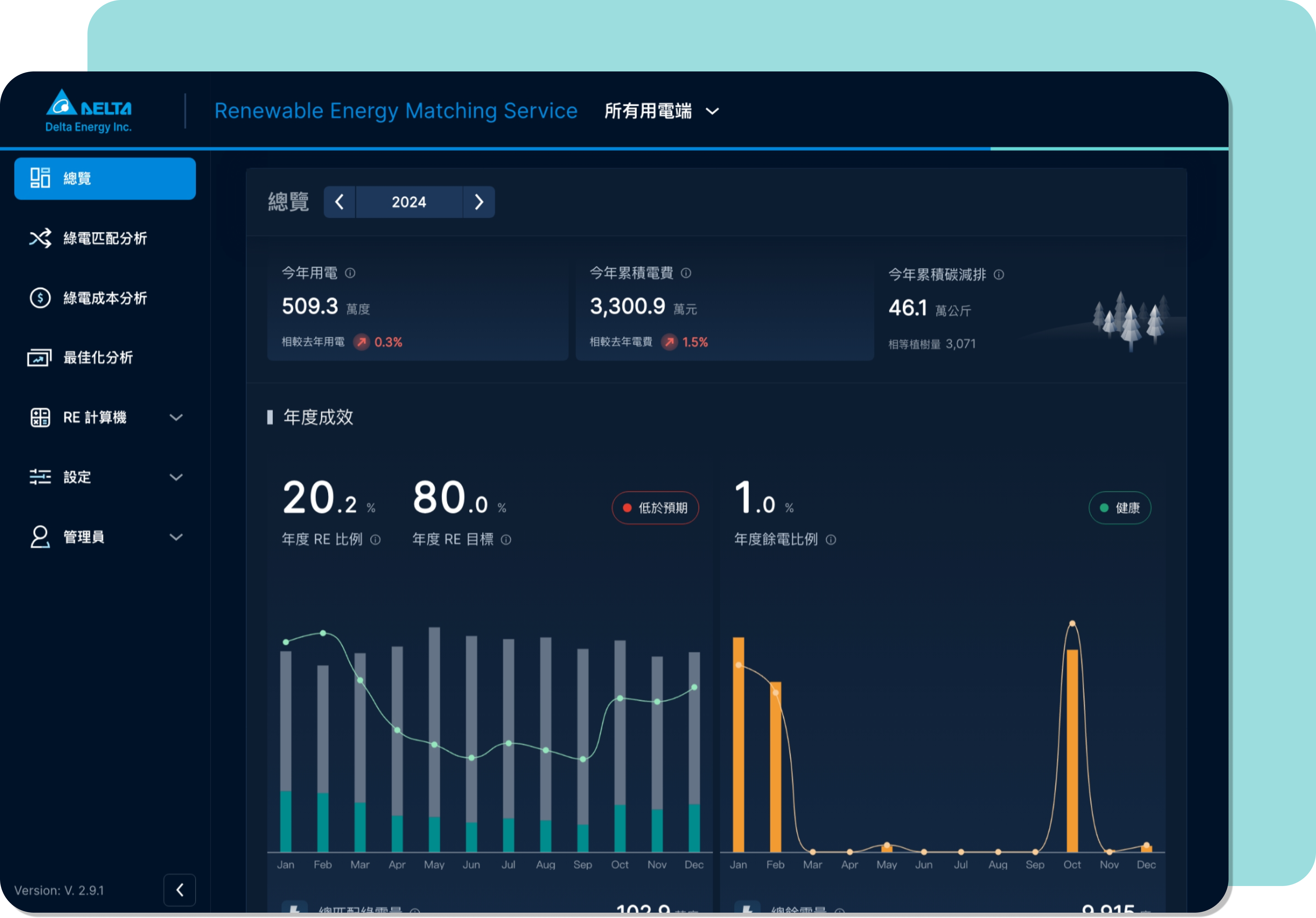Screen dimensions: 1316x918
Task: Click info icon beside 今年累積電費
Action: tap(686, 273)
